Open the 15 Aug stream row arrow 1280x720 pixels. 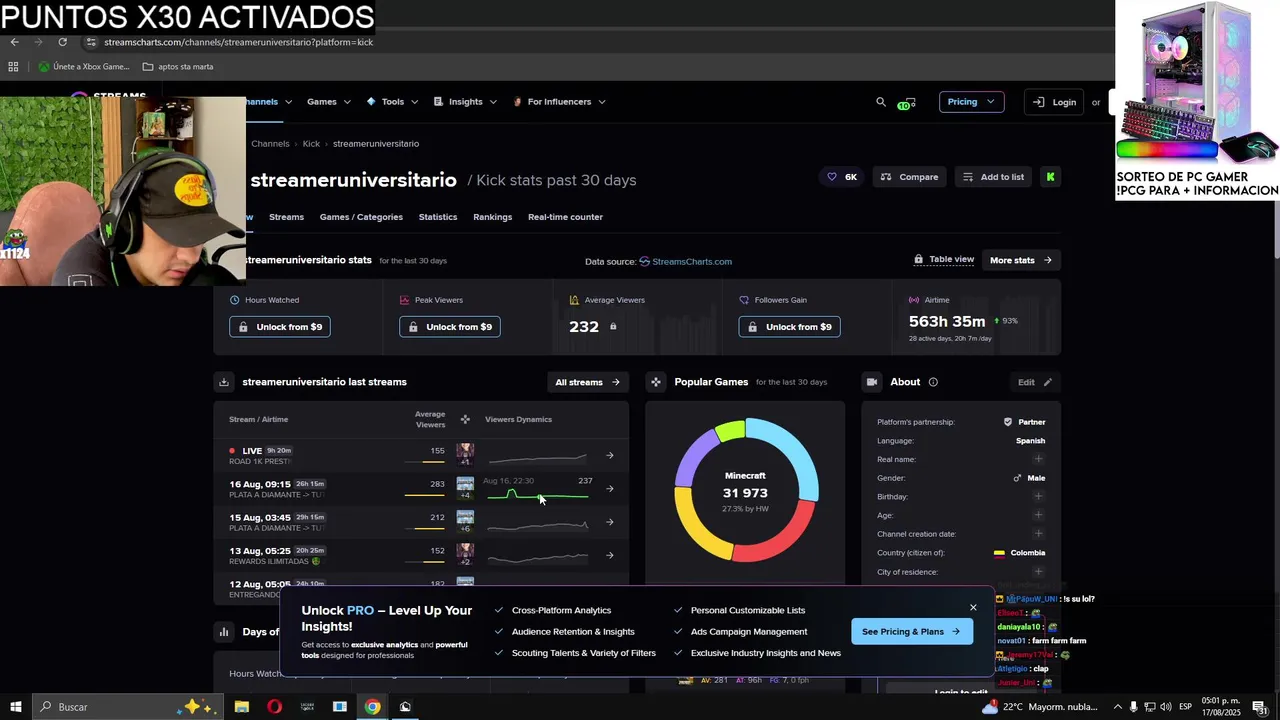(610, 522)
